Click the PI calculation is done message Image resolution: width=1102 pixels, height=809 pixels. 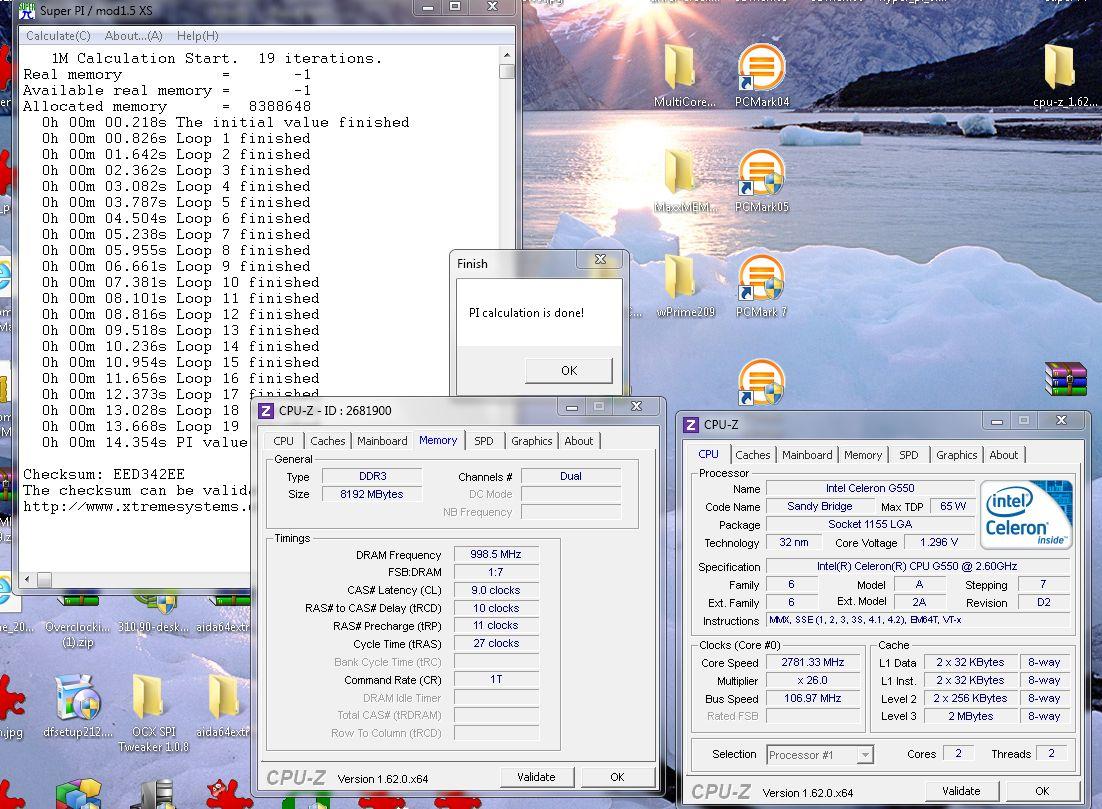pyautogui.click(x=526, y=313)
